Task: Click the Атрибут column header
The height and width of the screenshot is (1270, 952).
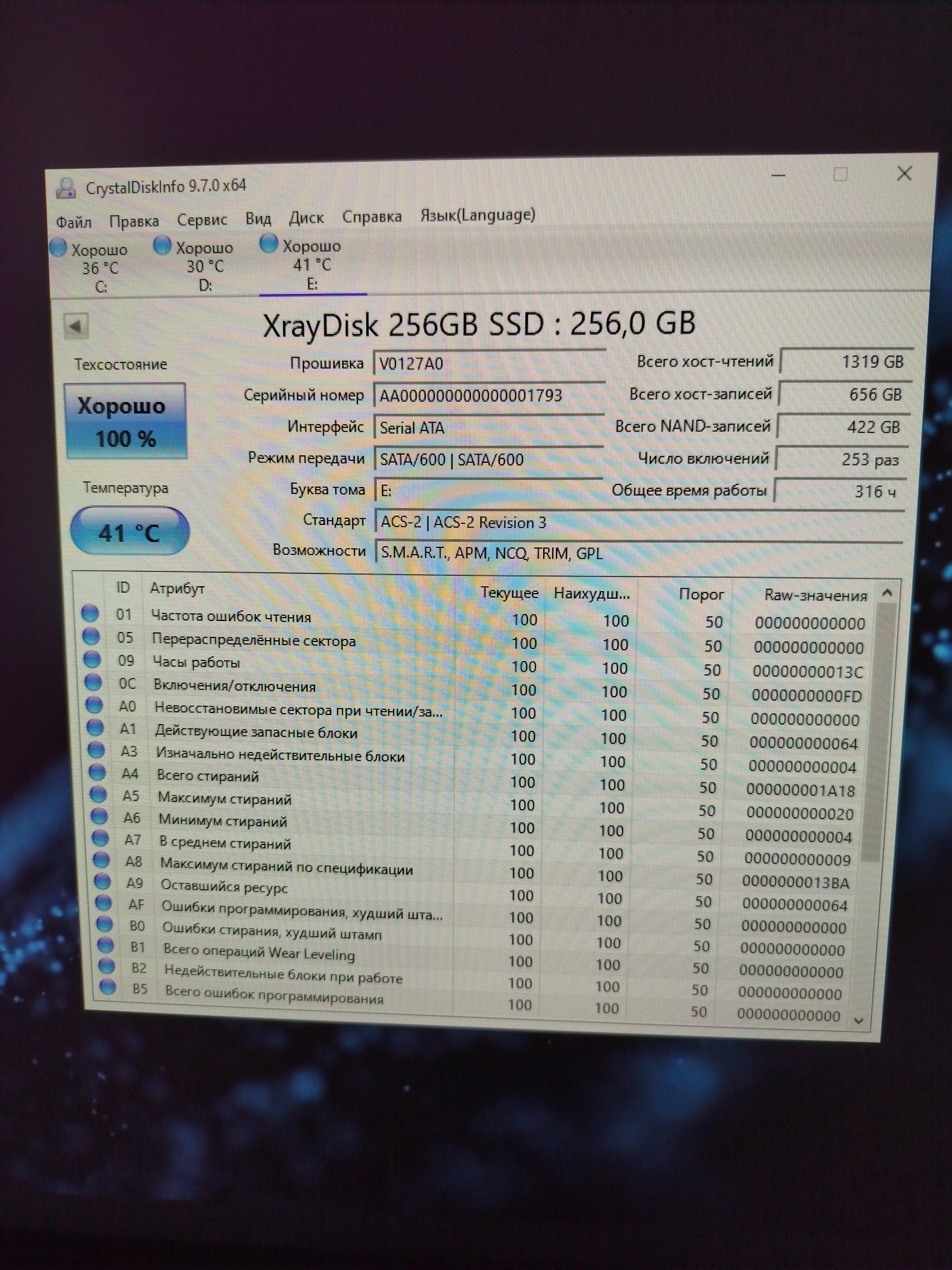Action: coord(177,588)
